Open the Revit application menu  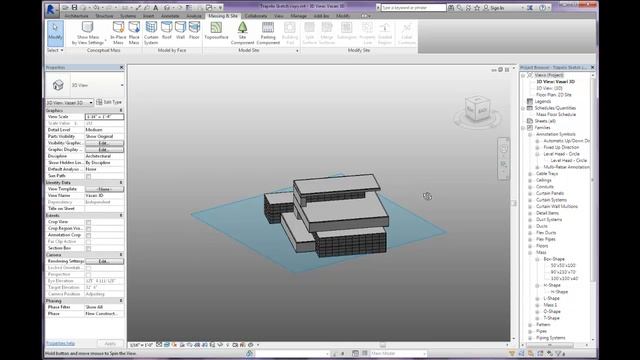point(51,9)
